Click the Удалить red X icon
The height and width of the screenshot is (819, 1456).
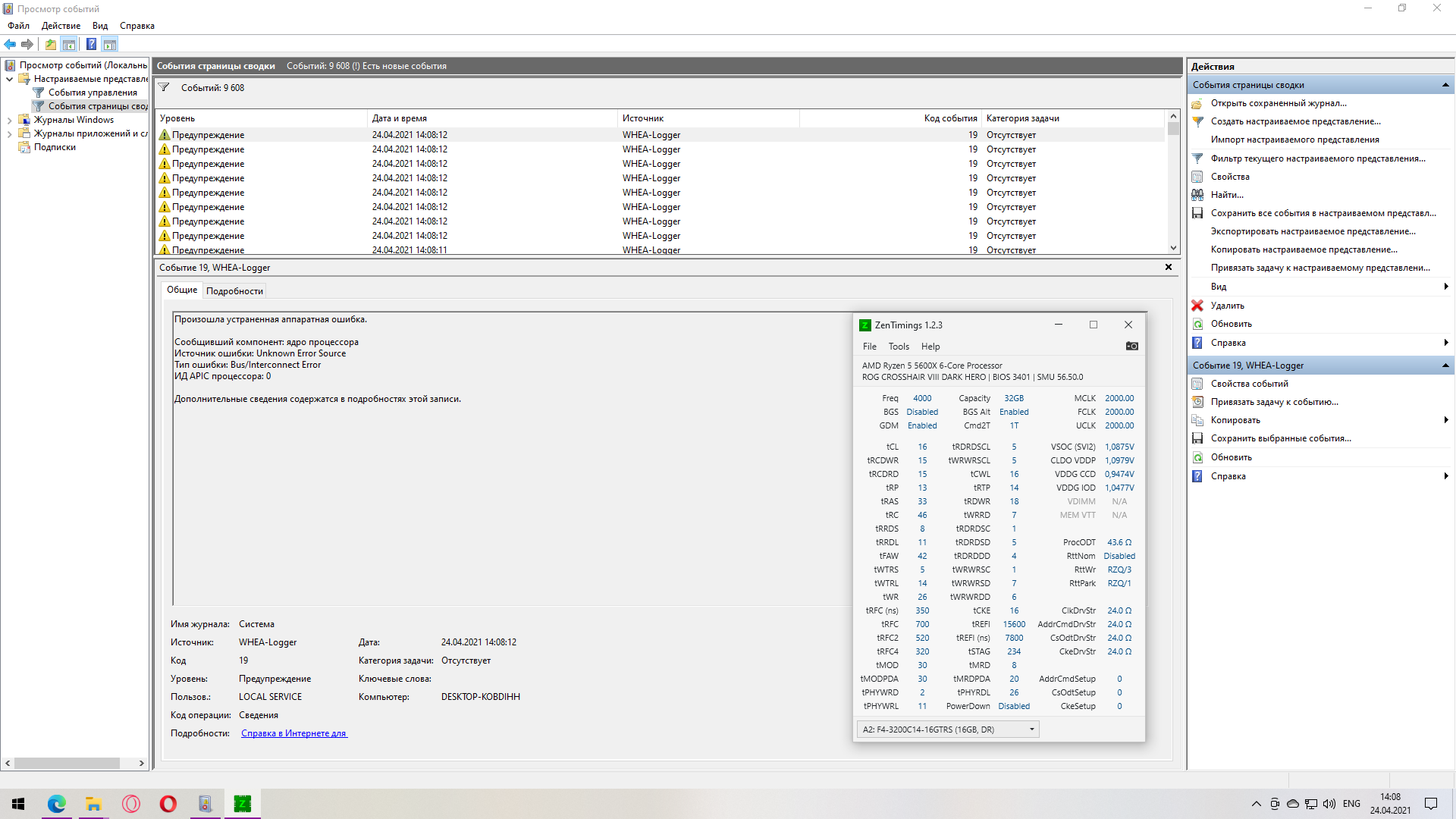click(x=1197, y=306)
